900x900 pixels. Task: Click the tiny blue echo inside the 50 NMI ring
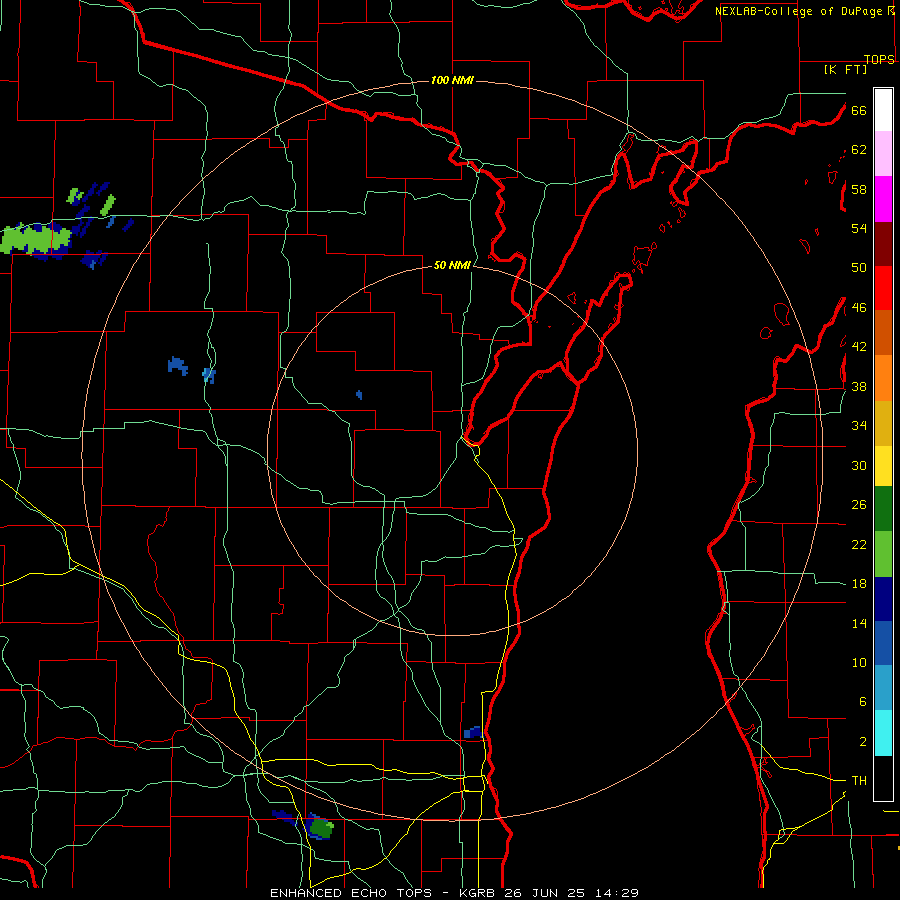click(359, 394)
